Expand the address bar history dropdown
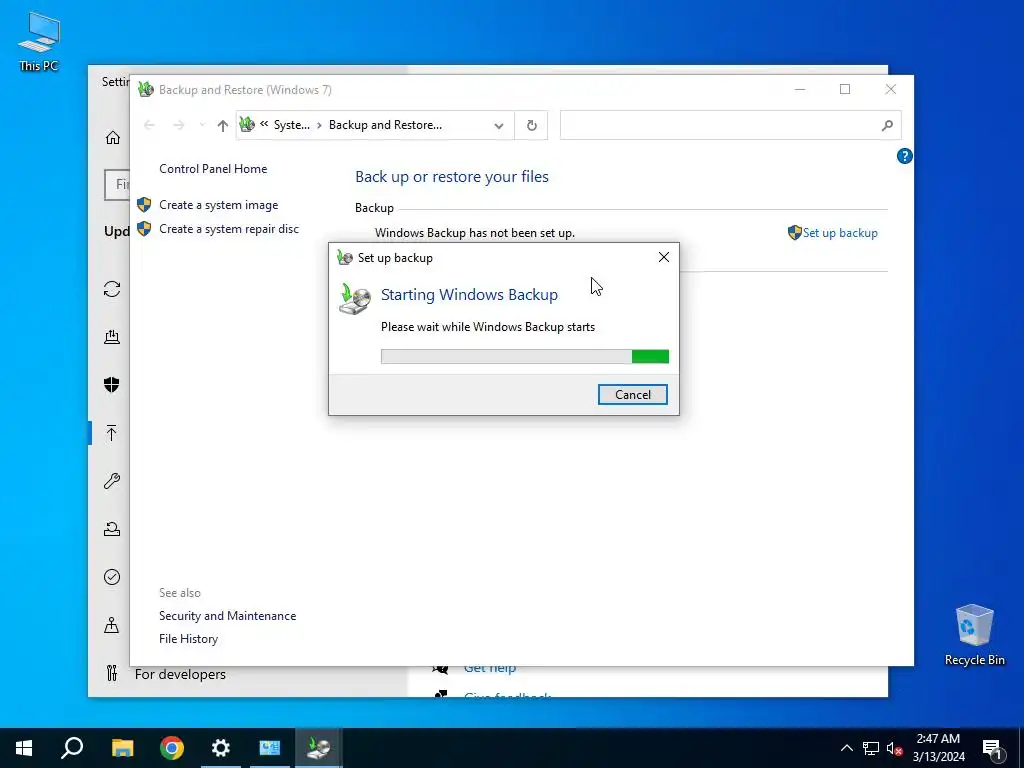The image size is (1024, 768). 499,125
